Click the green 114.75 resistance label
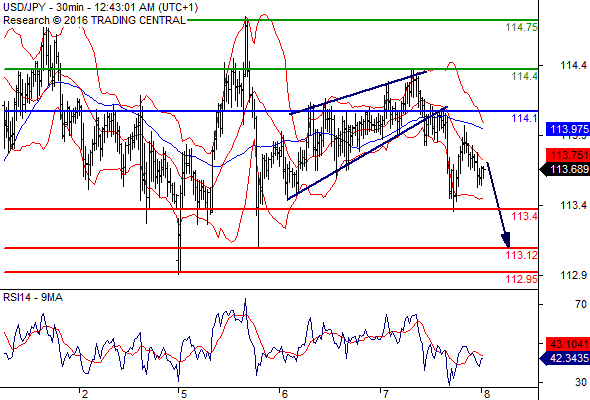The width and height of the screenshot is (590, 400). 521,27
